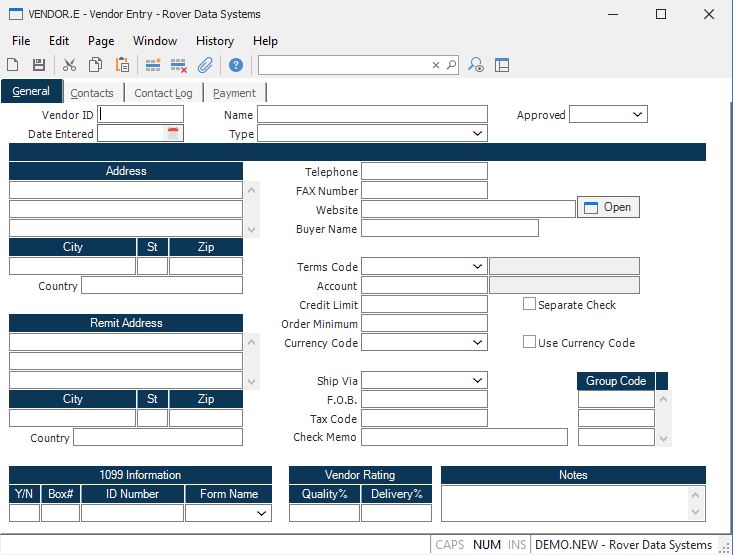
Task: Click the Save disk icon
Action: 39,65
